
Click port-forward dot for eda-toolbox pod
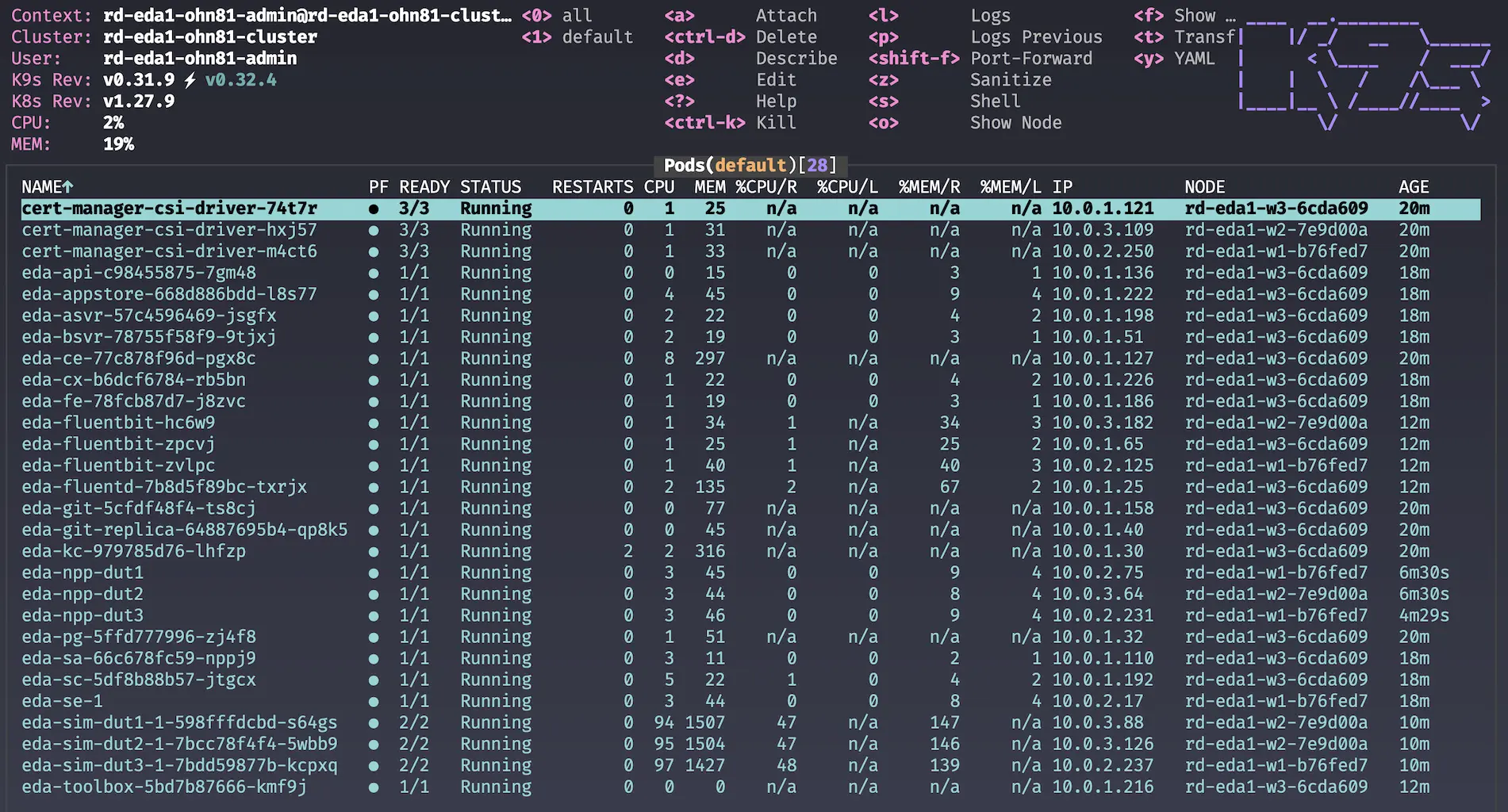tap(374, 787)
